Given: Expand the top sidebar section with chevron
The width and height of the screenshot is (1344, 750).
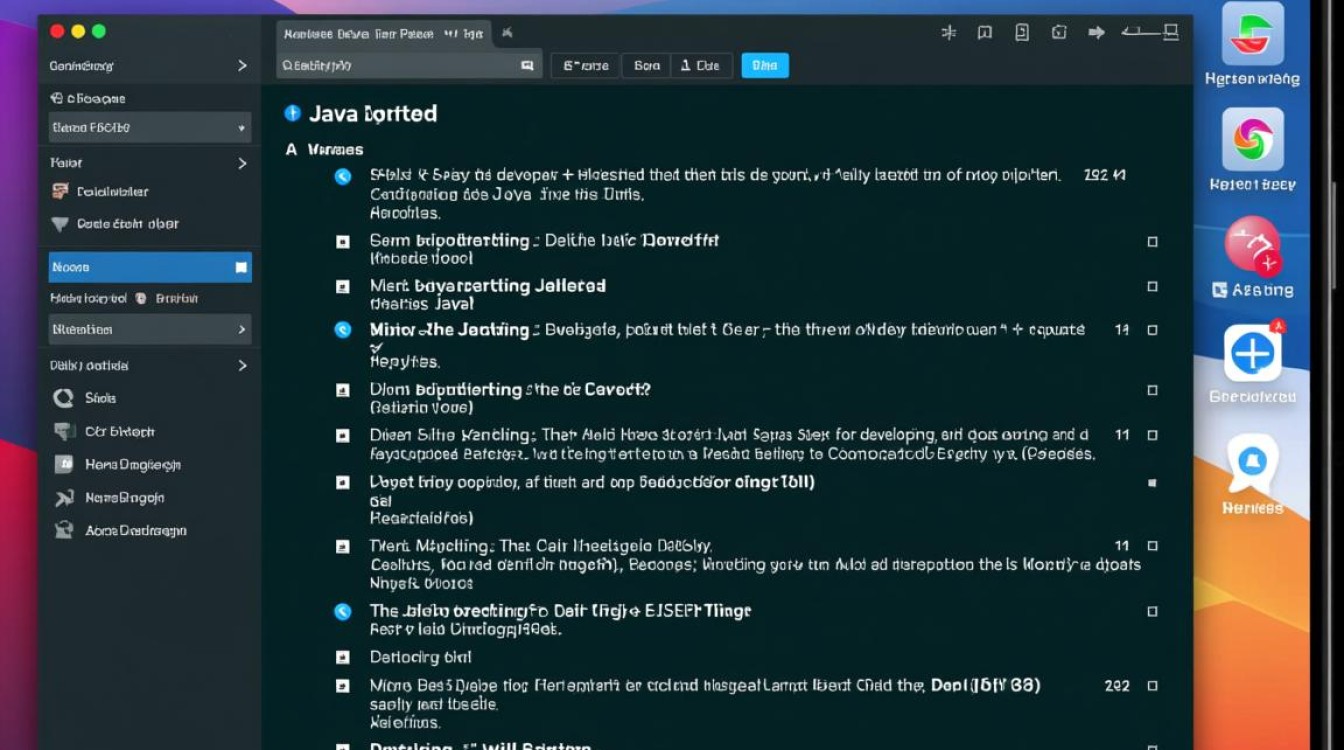Looking at the screenshot, I should tap(242, 66).
